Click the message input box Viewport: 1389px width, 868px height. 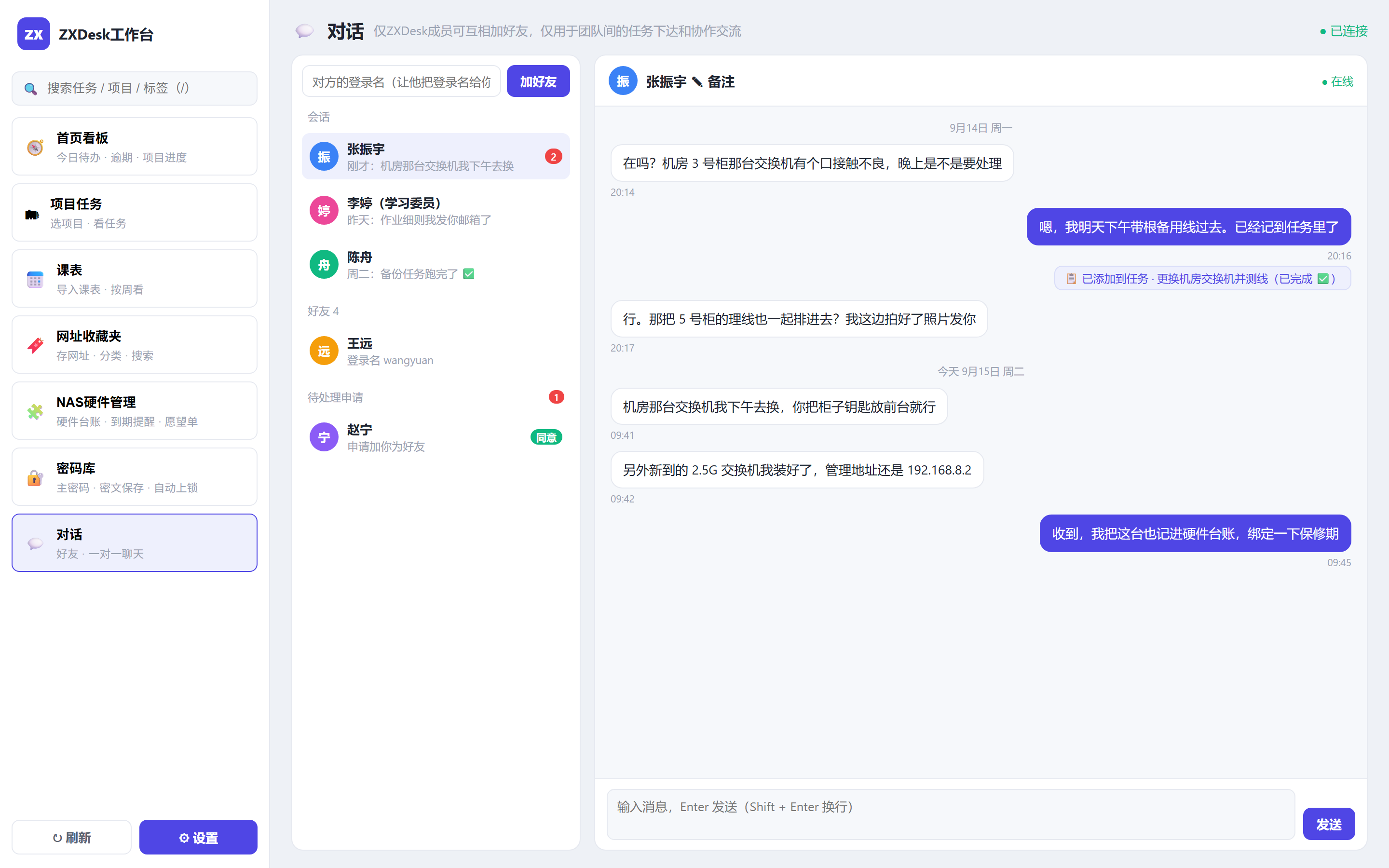[951, 814]
